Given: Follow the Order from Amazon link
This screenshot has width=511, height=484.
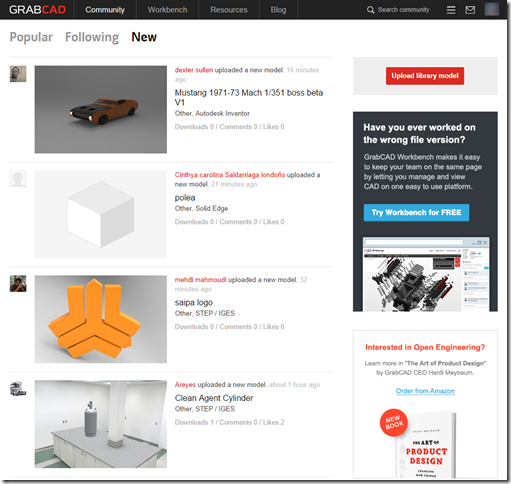Looking at the screenshot, I should pos(425,391).
